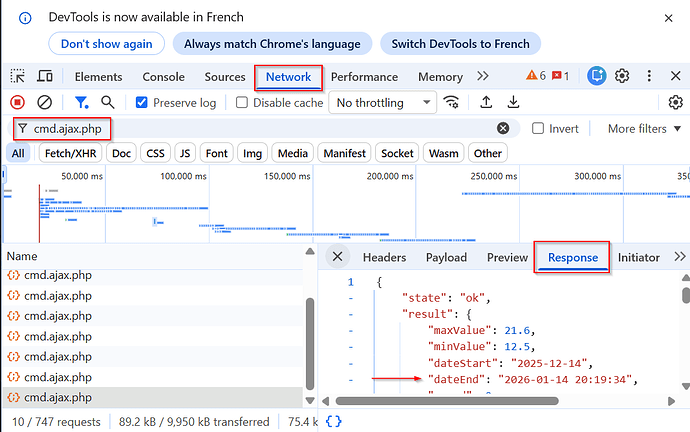Toggle the device toolbar icon
Screen dimensions: 690x432
(45, 77)
